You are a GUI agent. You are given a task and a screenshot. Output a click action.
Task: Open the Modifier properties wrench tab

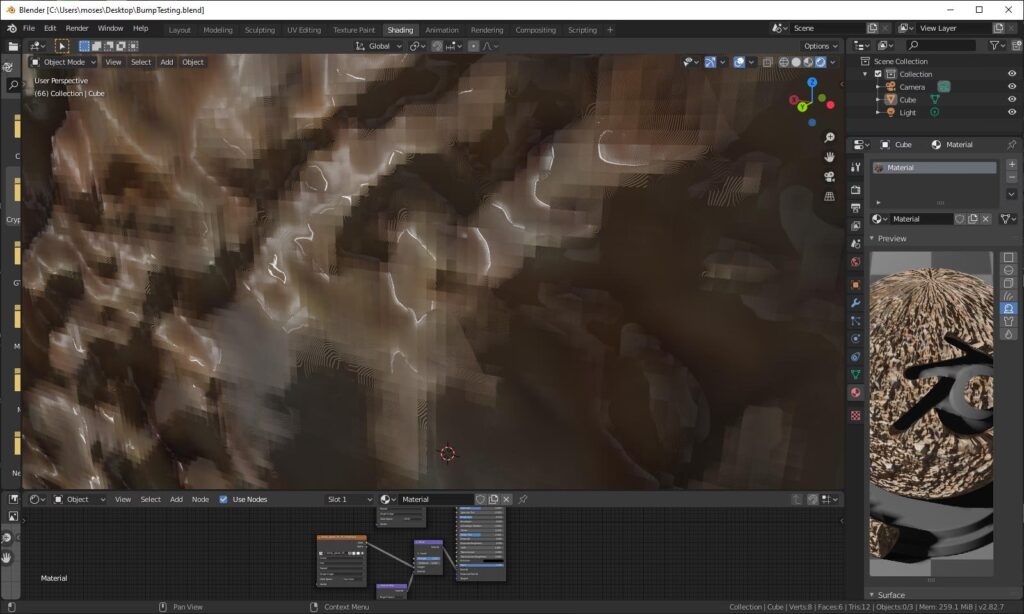tap(856, 302)
